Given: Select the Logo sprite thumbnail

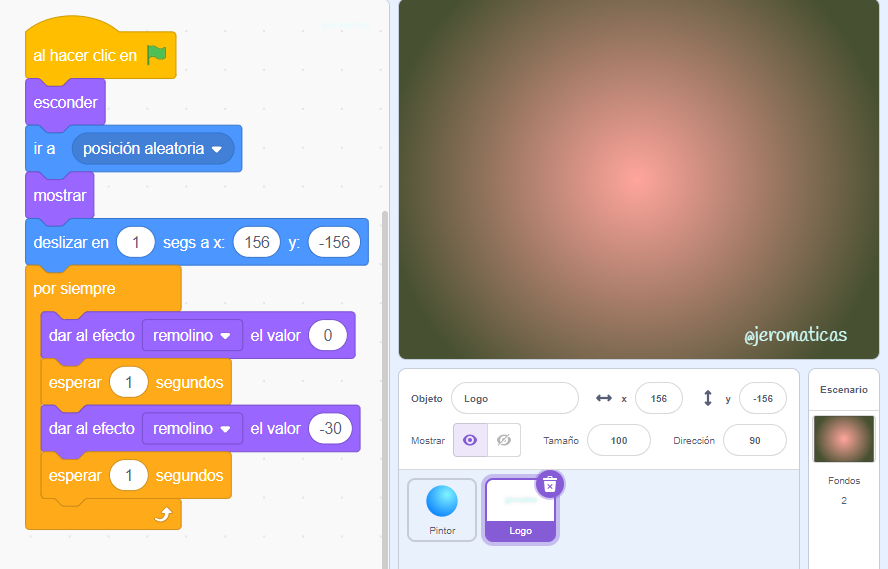Looking at the screenshot, I should (x=520, y=510).
